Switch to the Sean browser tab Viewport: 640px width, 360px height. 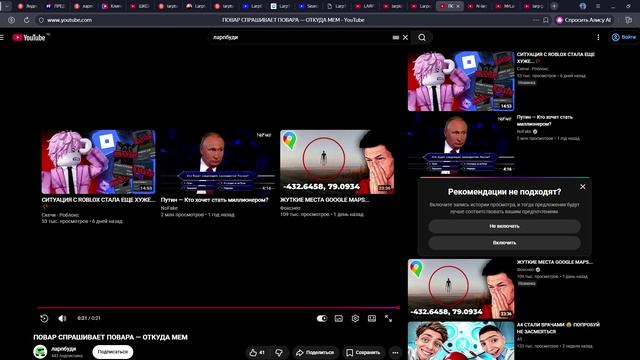coord(309,6)
